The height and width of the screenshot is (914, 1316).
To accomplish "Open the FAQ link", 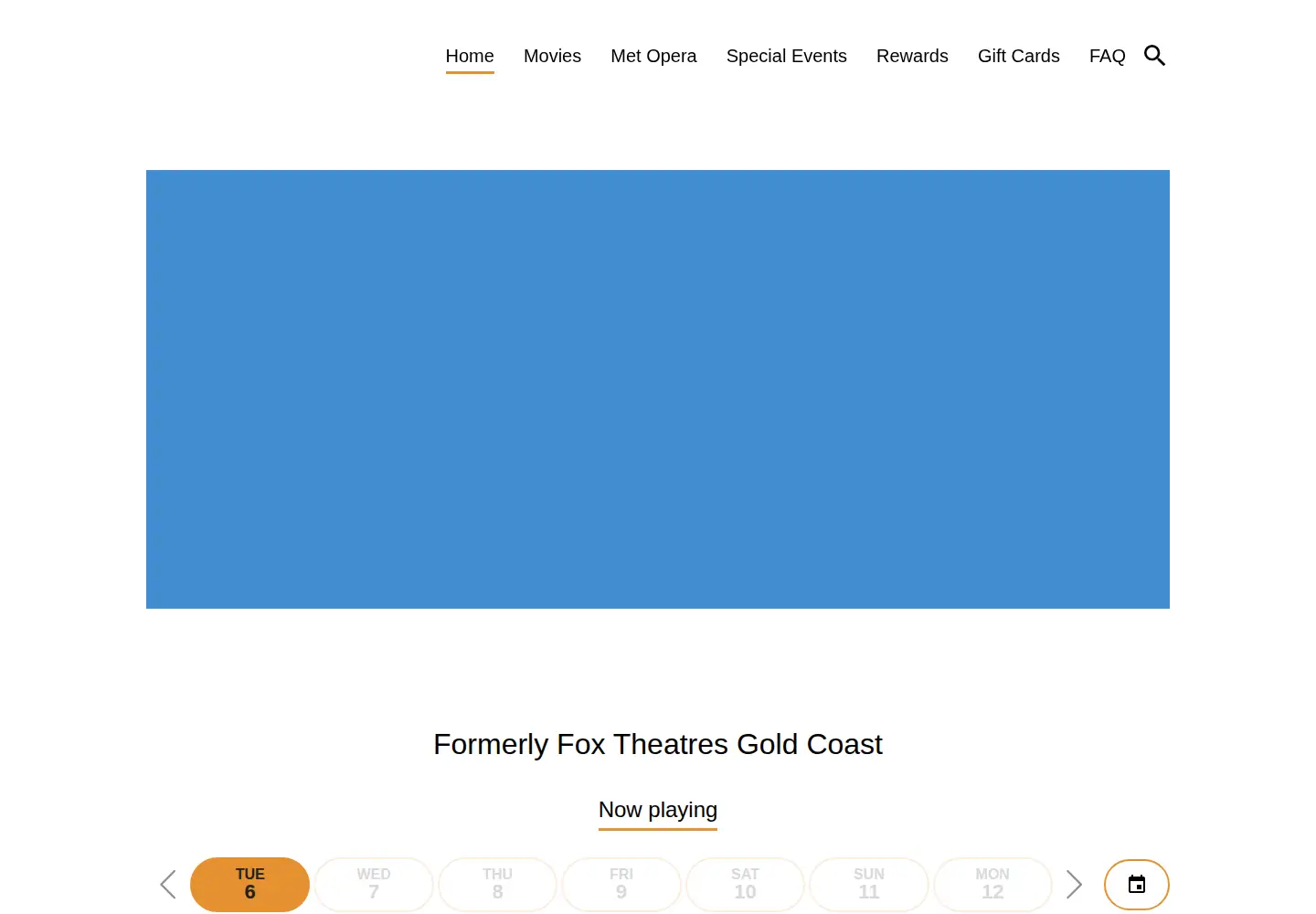I will (x=1108, y=56).
